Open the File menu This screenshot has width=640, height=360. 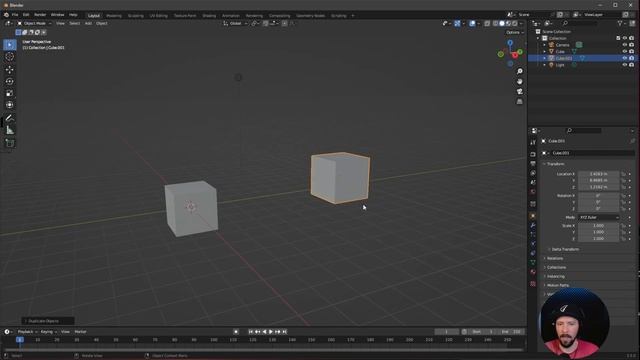point(15,15)
